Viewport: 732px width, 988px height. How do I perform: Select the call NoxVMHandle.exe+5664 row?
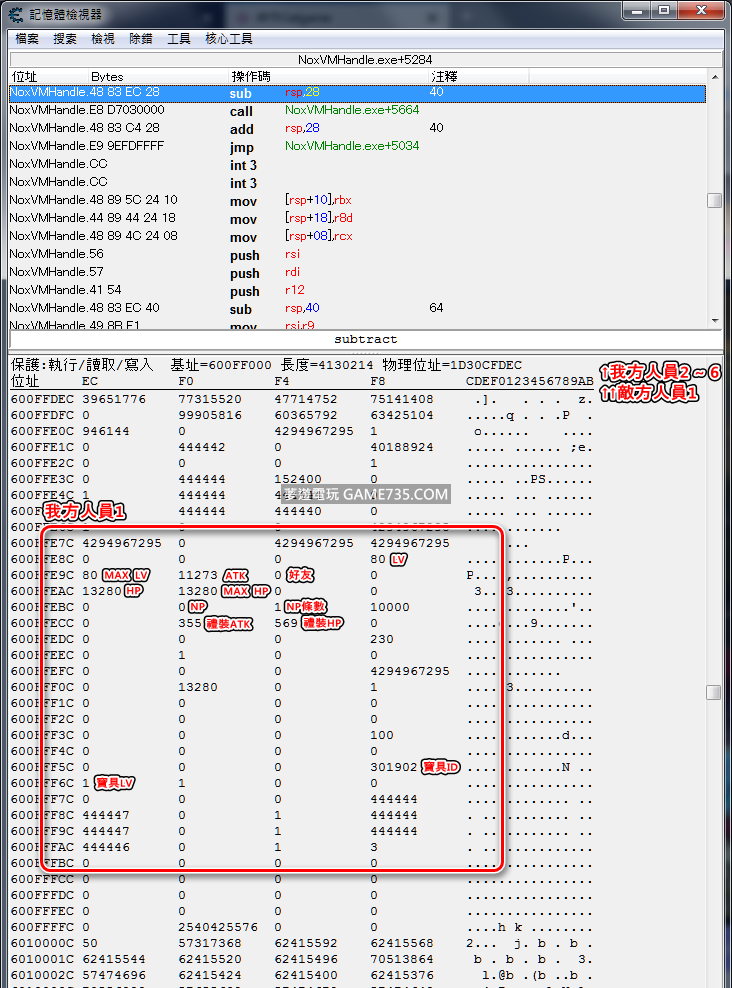(357, 111)
